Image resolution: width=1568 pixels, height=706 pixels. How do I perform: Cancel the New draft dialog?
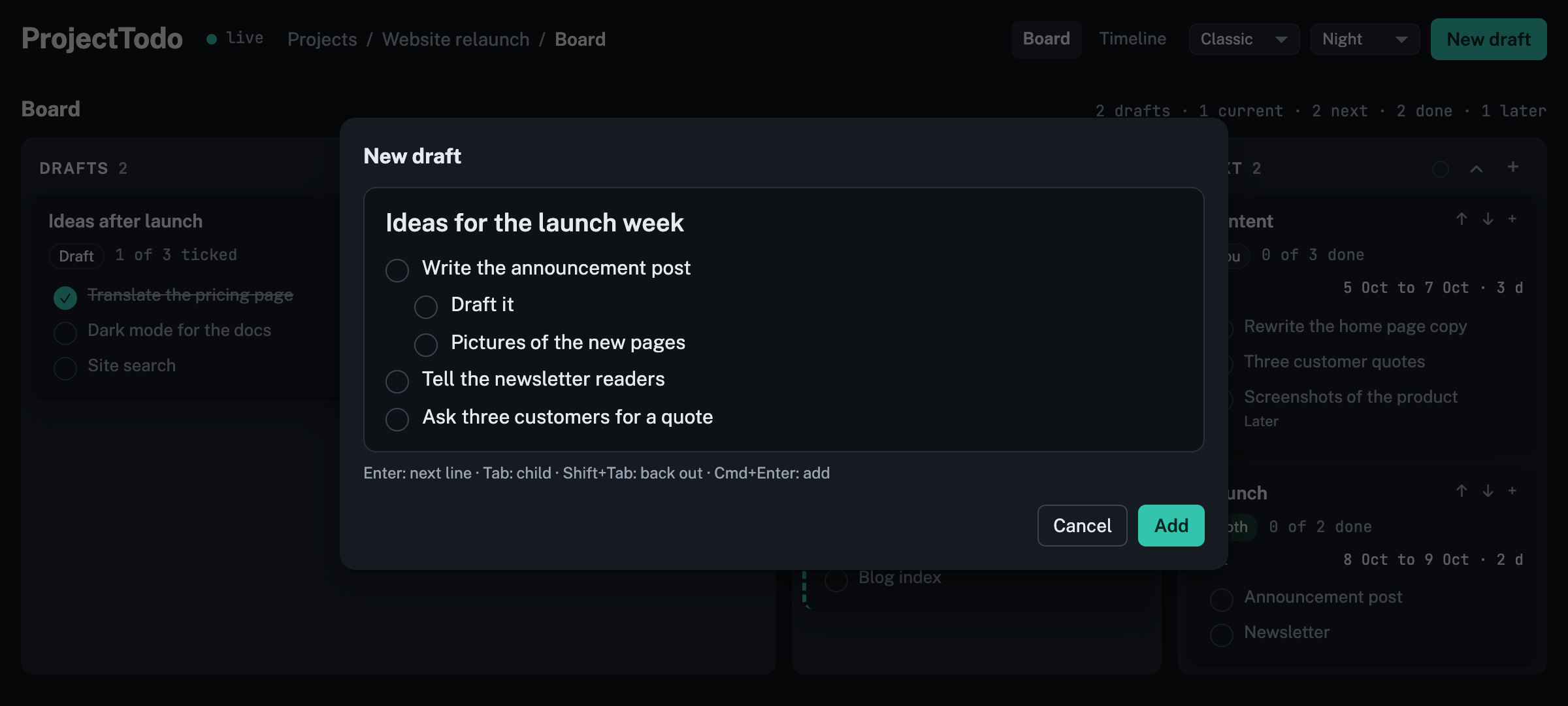click(1083, 526)
